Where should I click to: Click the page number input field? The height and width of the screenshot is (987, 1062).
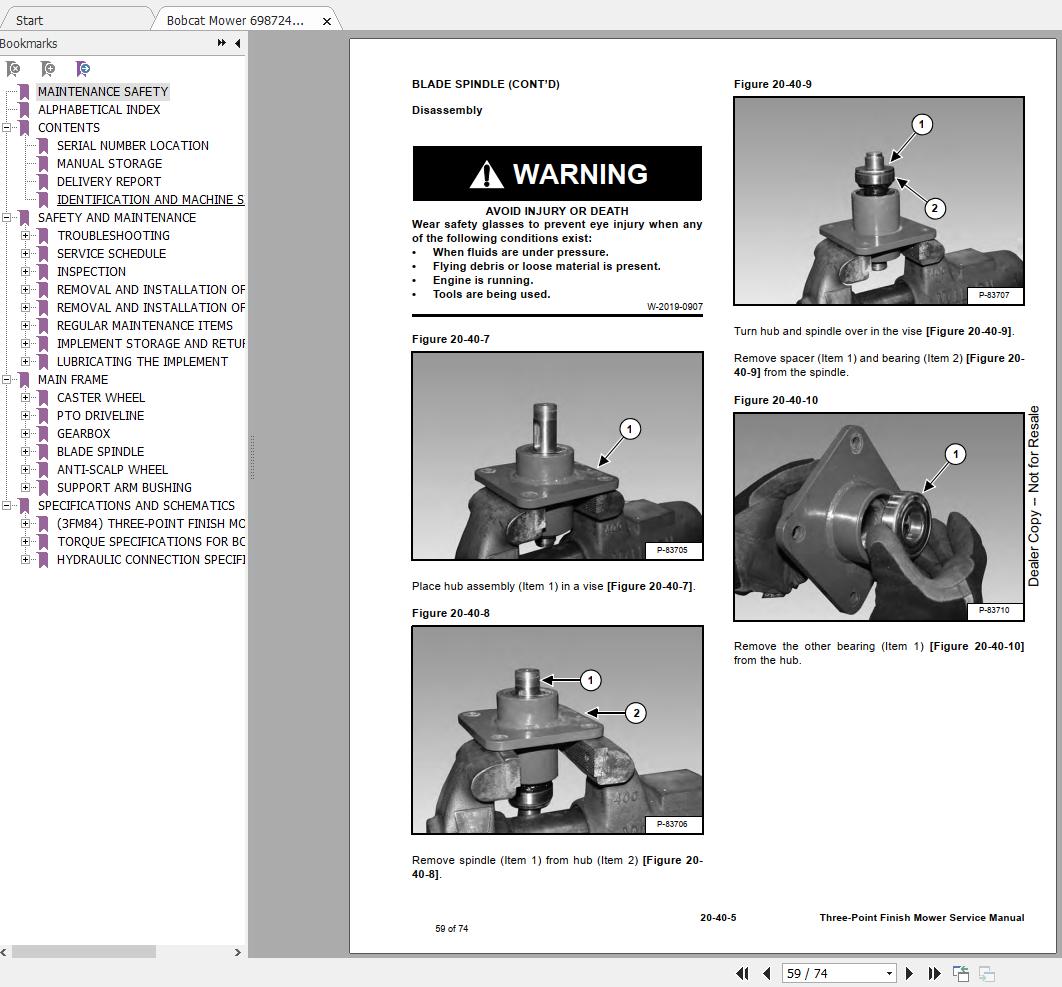(833, 973)
